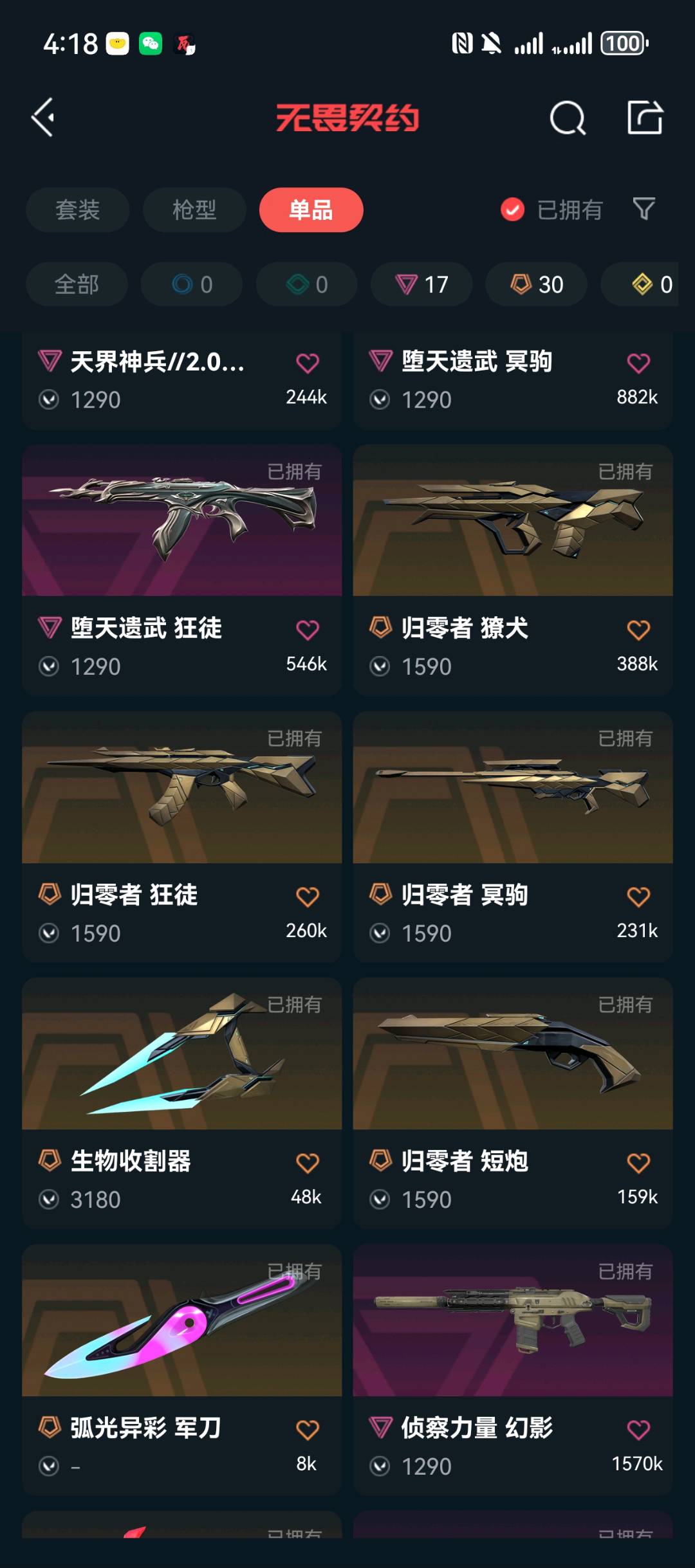Favorite 归零者 獠犬 with heart icon
This screenshot has height=1568, width=695.
[638, 630]
